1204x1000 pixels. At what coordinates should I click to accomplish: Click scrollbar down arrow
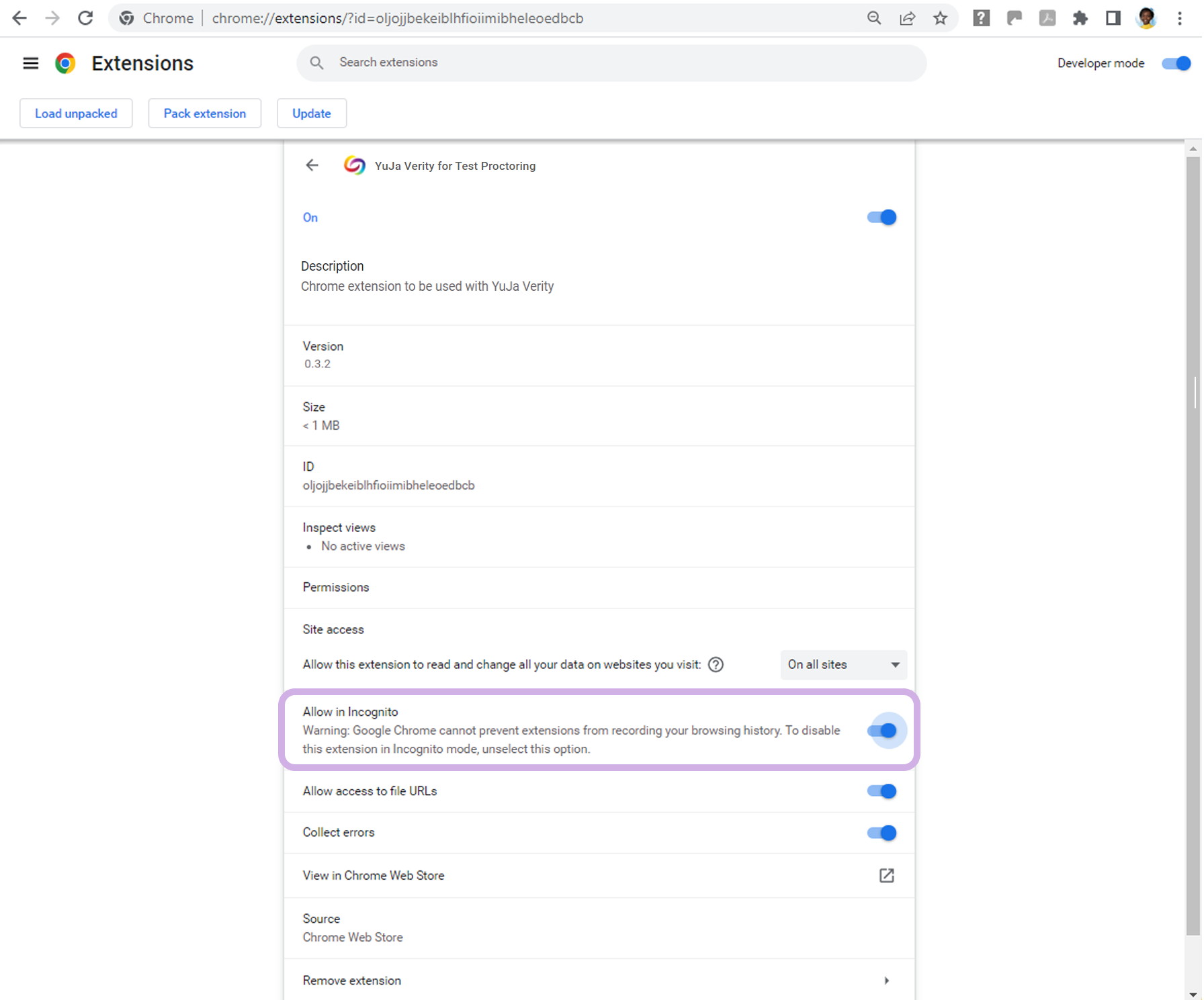click(1193, 994)
